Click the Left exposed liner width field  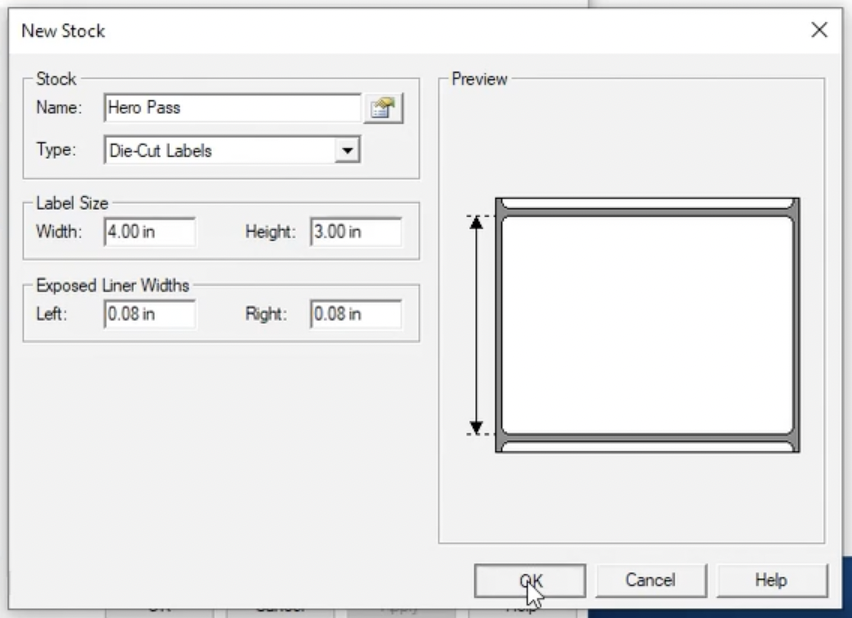[x=149, y=314]
